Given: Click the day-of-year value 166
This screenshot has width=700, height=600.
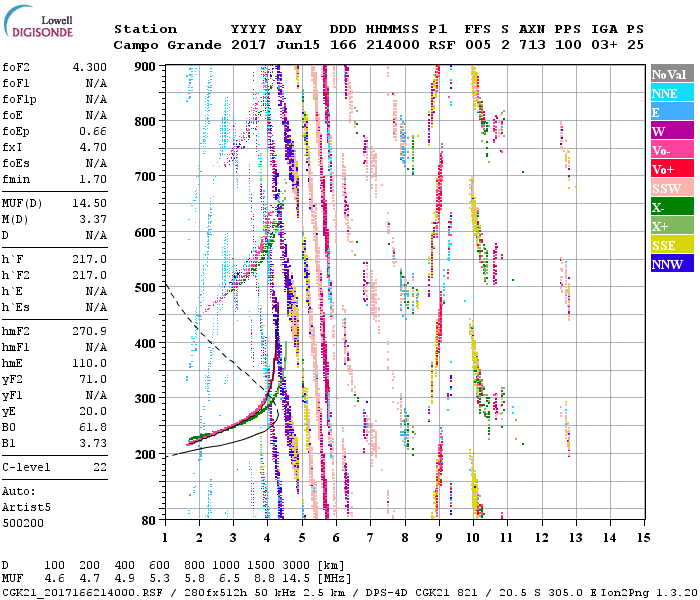Looking at the screenshot, I should pyautogui.click(x=343, y=45).
